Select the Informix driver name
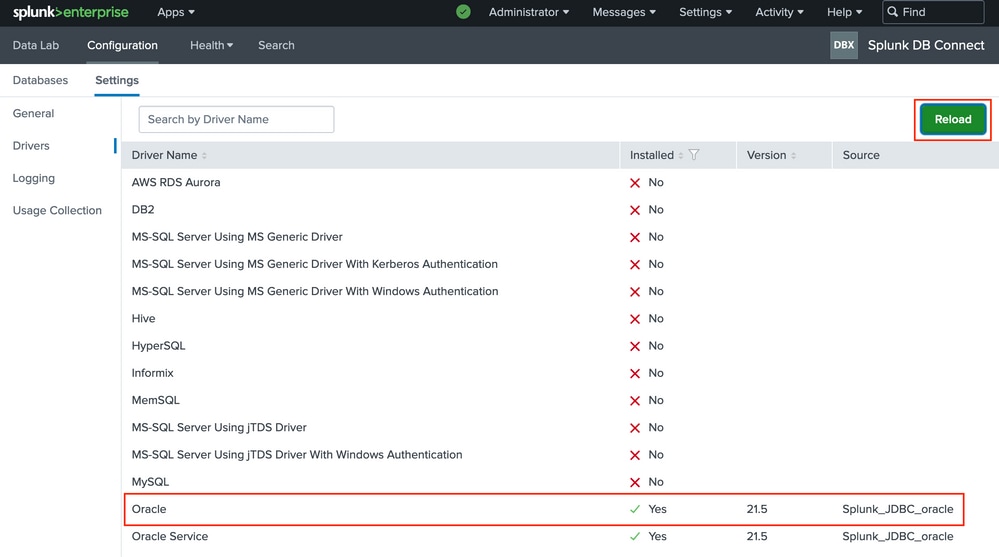The height and width of the screenshot is (557, 999). (x=152, y=373)
